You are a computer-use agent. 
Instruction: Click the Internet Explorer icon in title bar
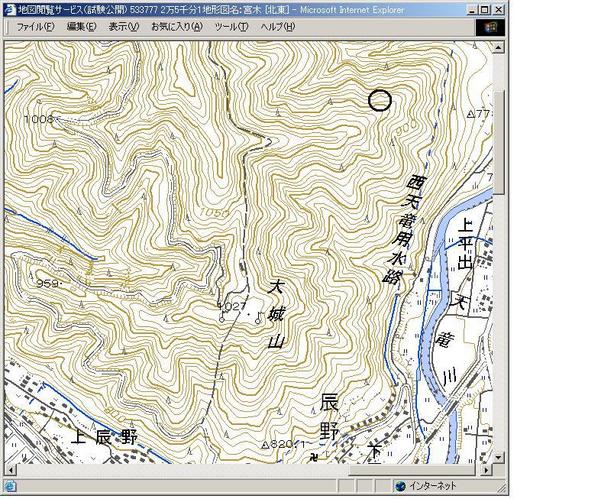(10, 9)
